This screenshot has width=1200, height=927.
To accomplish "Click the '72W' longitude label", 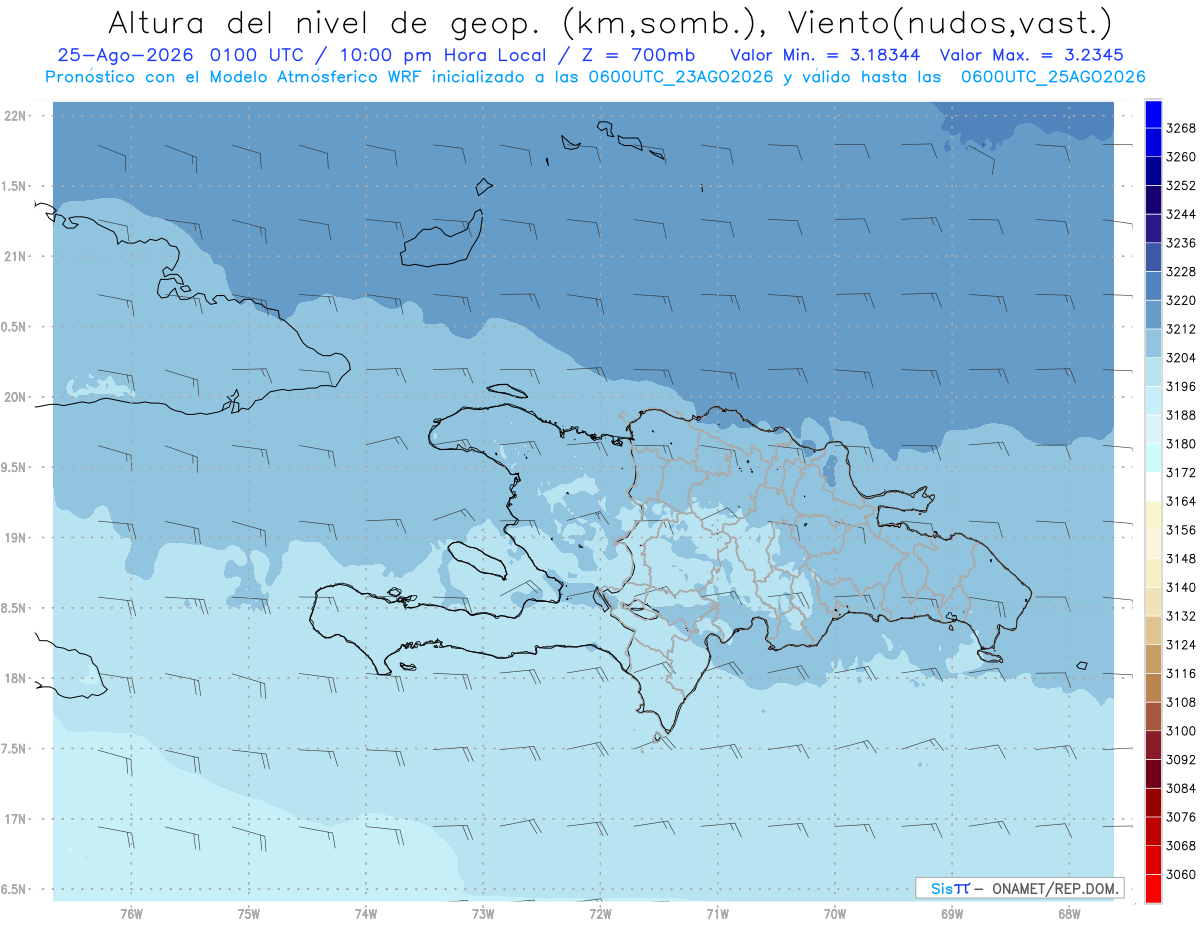I will 600,913.
